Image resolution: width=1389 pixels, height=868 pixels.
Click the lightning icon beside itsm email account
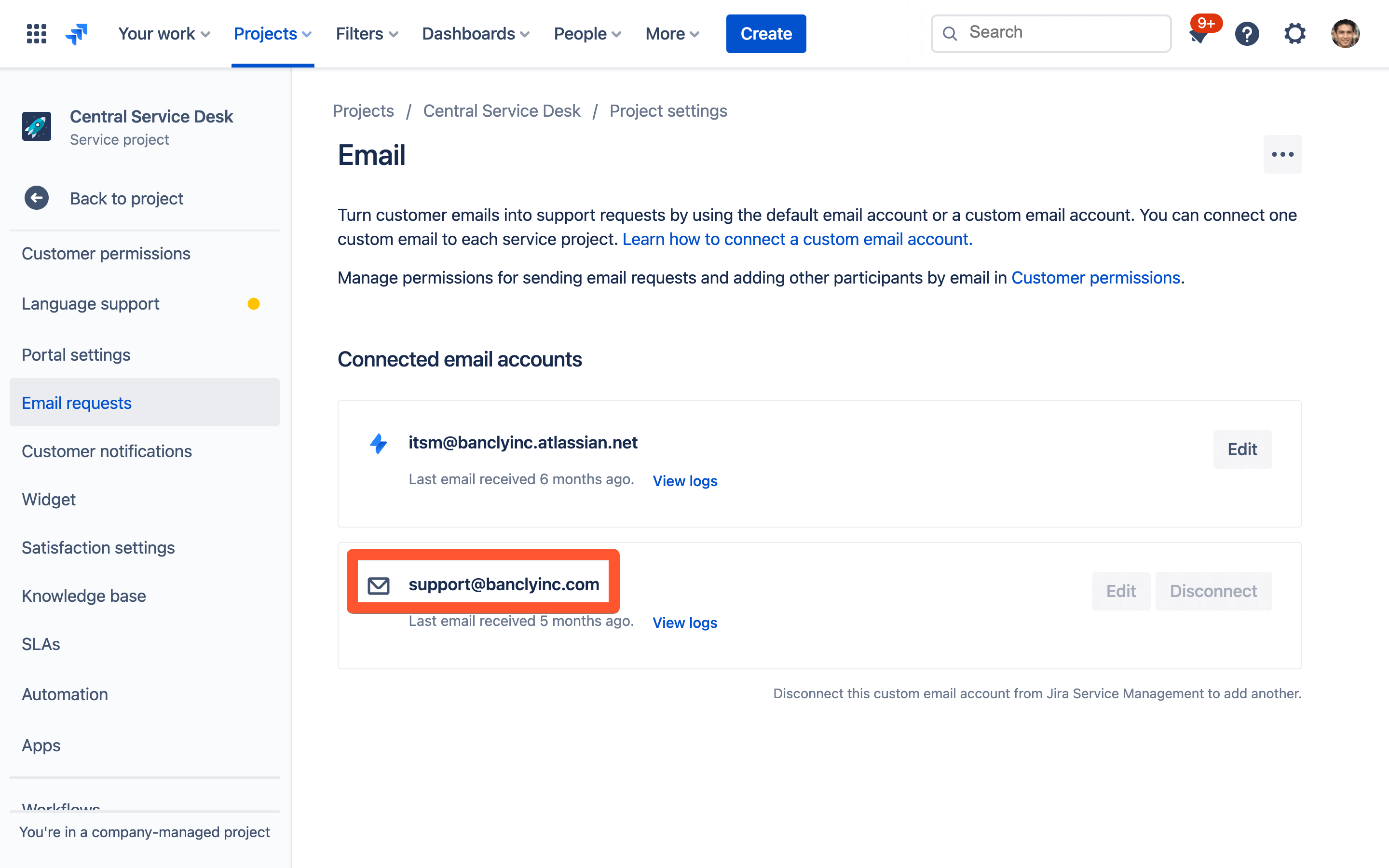(x=378, y=442)
